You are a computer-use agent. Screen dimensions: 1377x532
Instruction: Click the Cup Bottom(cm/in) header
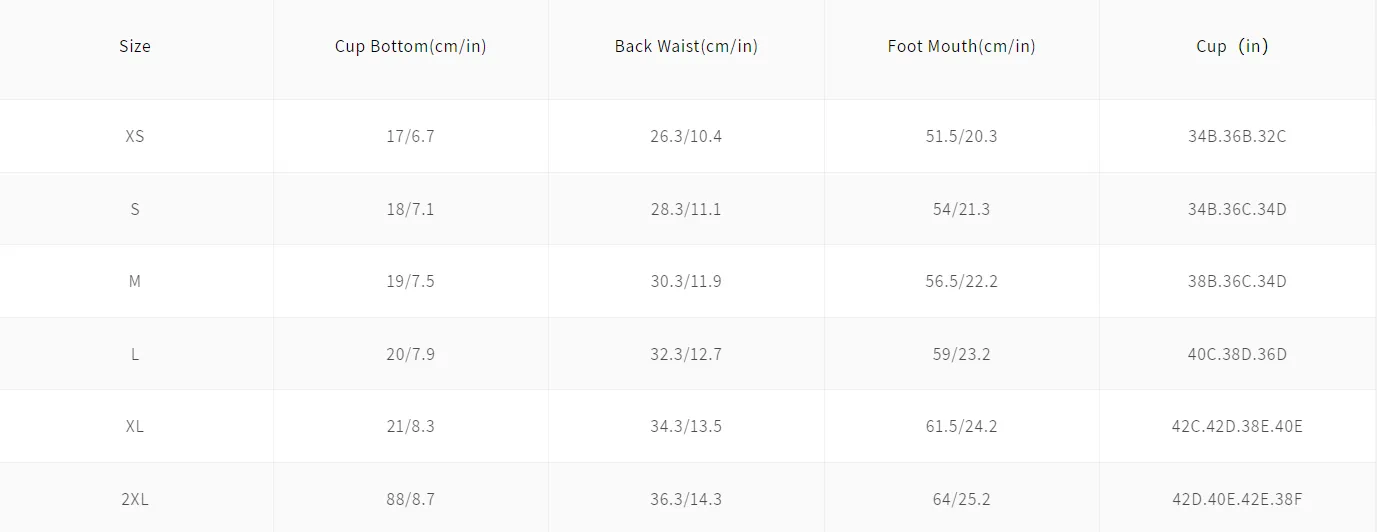coord(410,46)
